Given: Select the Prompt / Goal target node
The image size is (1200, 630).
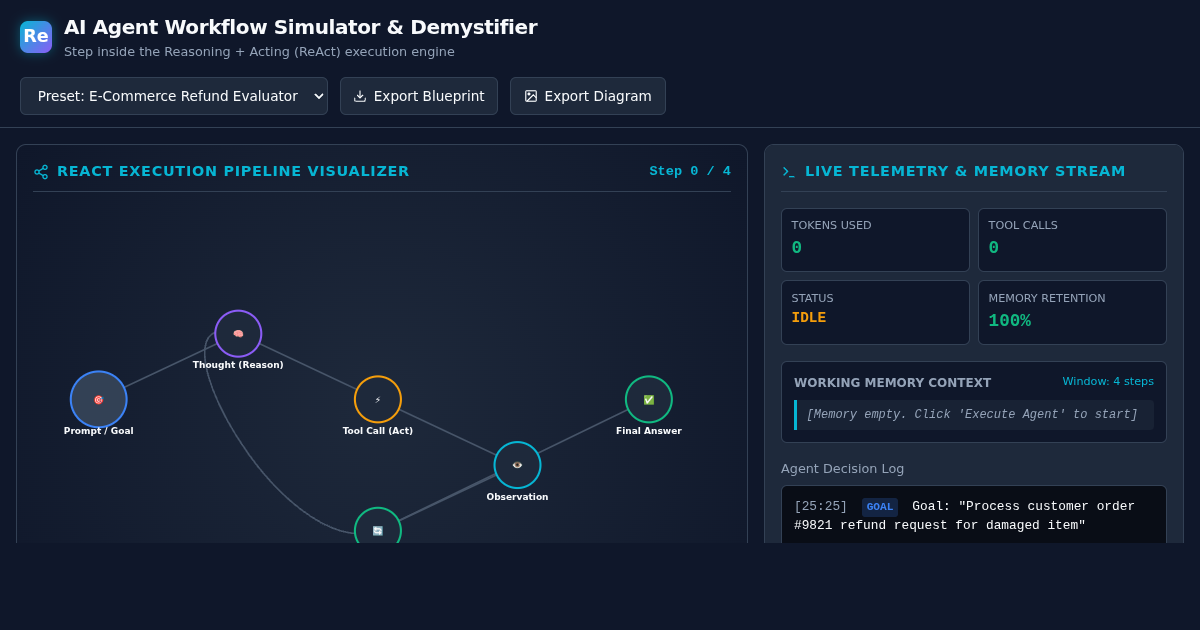Looking at the screenshot, I should coord(98,399).
